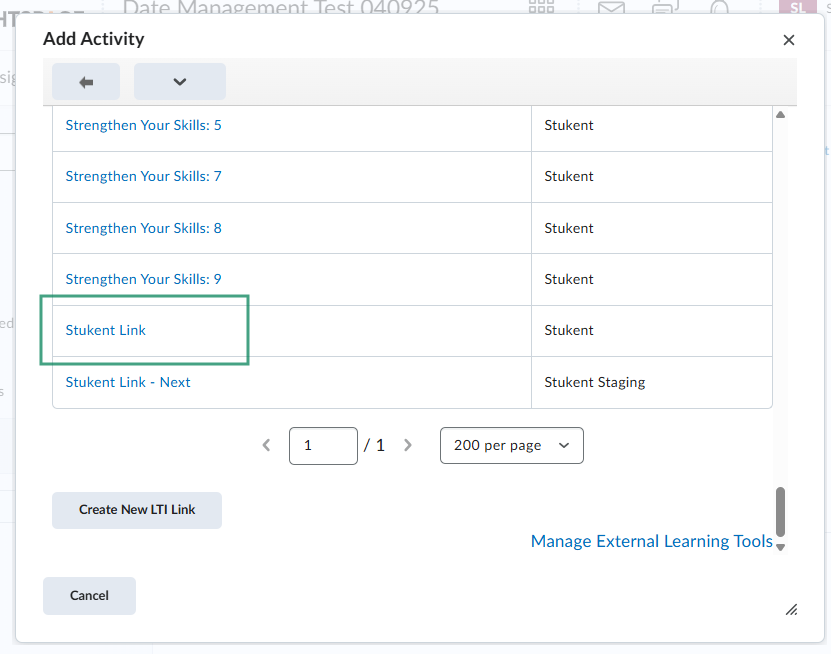
Task: Click the page number input field
Action: pos(323,446)
